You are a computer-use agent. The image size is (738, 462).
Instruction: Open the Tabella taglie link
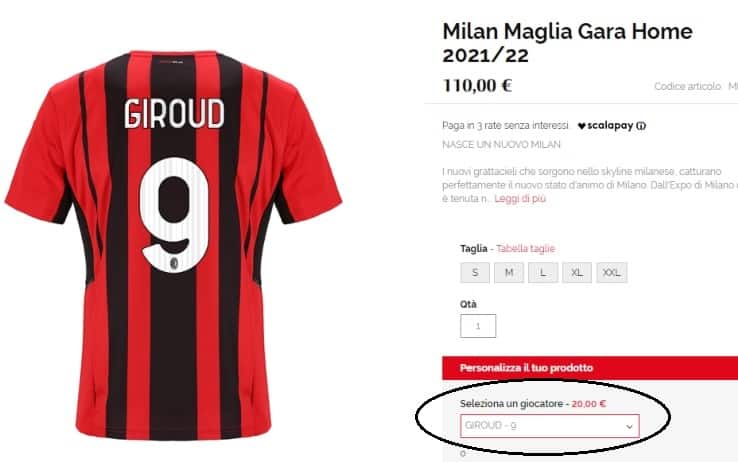526,248
